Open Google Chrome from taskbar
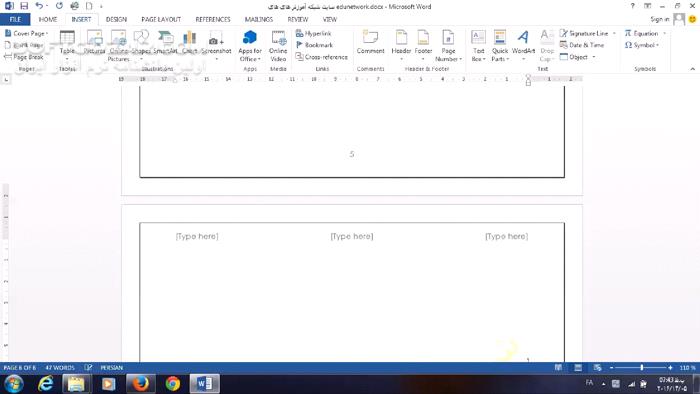This screenshot has width=700, height=394. coord(172,384)
